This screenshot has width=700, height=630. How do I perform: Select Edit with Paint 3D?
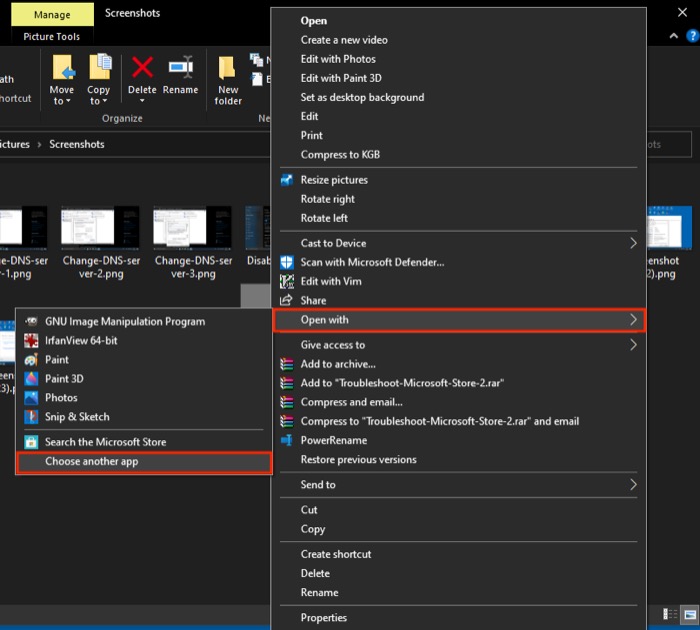click(458, 79)
